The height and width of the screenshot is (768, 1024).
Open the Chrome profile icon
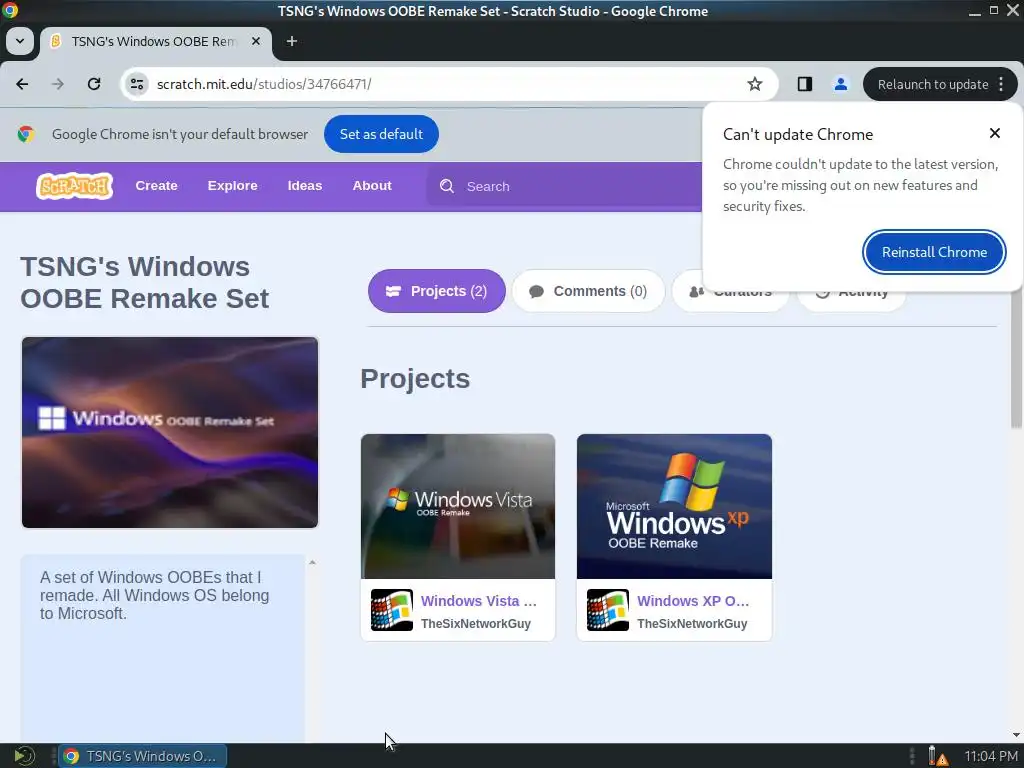pos(840,84)
